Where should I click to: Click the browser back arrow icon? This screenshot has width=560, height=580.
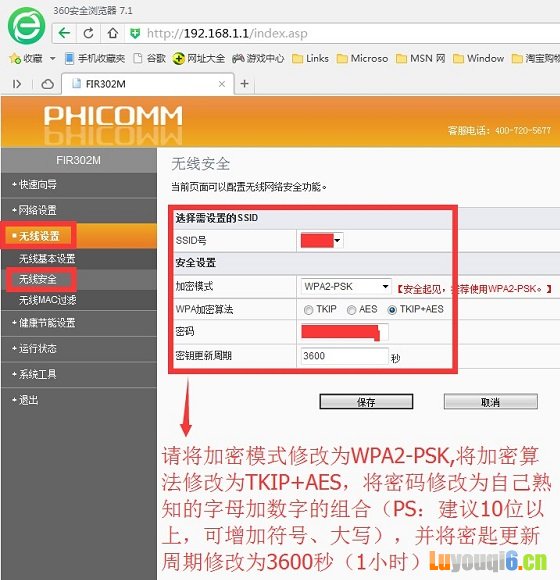point(64,33)
